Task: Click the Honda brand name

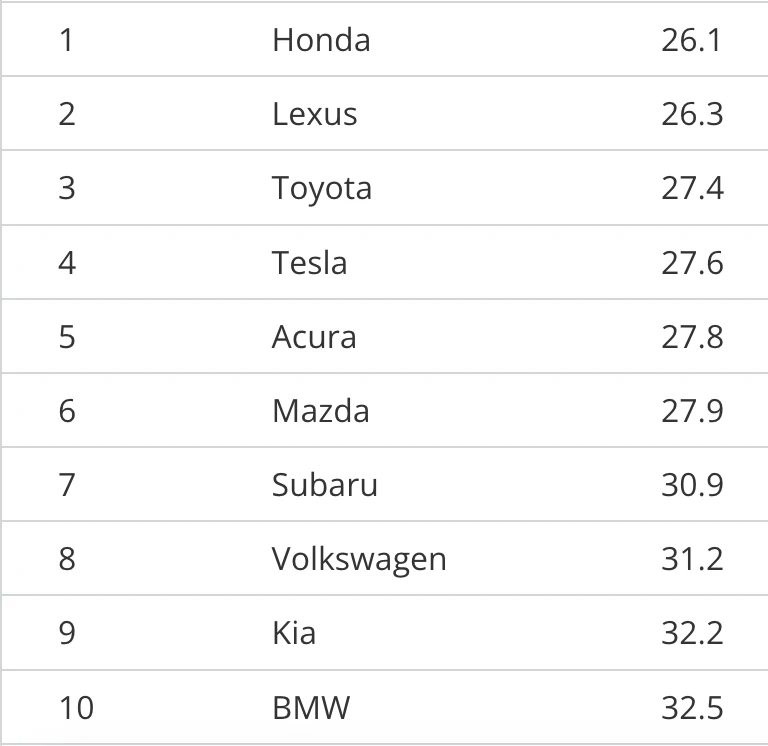Action: [321, 40]
